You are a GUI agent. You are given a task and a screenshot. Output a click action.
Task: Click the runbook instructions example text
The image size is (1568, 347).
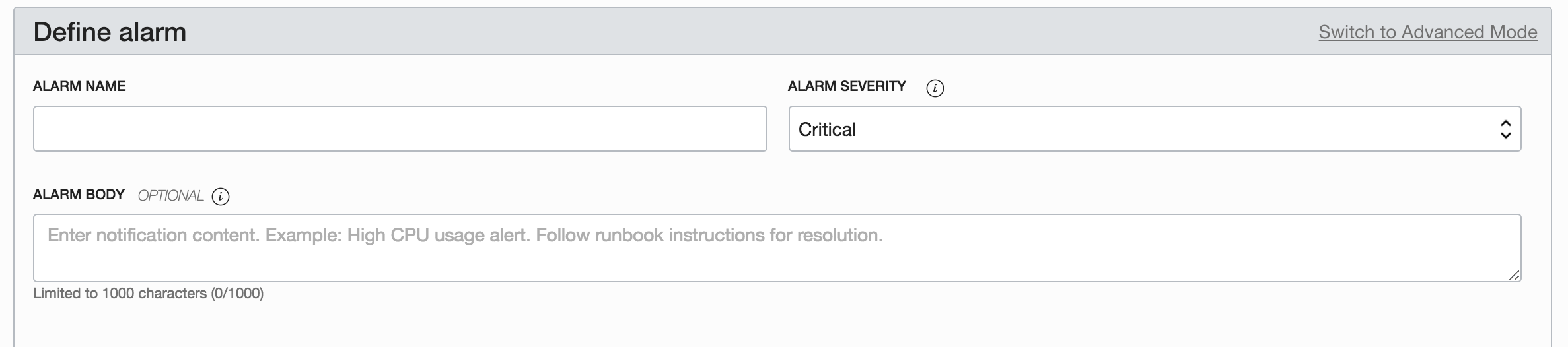708,236
